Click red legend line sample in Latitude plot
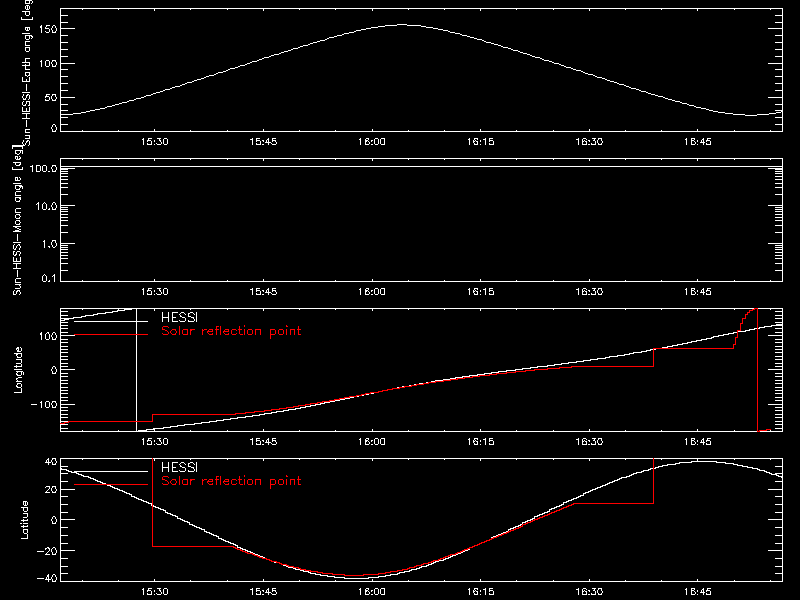Viewport: 800px width, 600px height. click(x=111, y=485)
